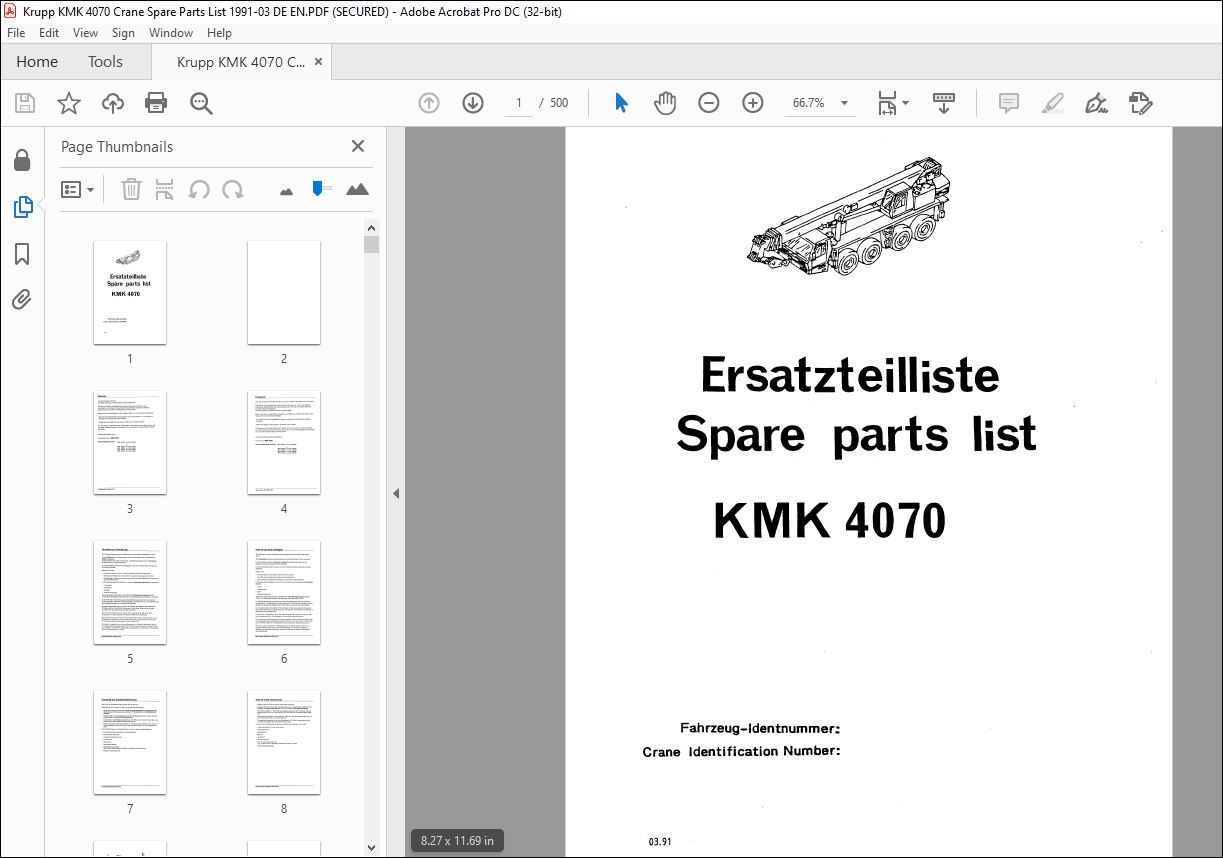1223x858 pixels.
Task: Select page 7 thumbnail
Action: pyautogui.click(x=130, y=742)
